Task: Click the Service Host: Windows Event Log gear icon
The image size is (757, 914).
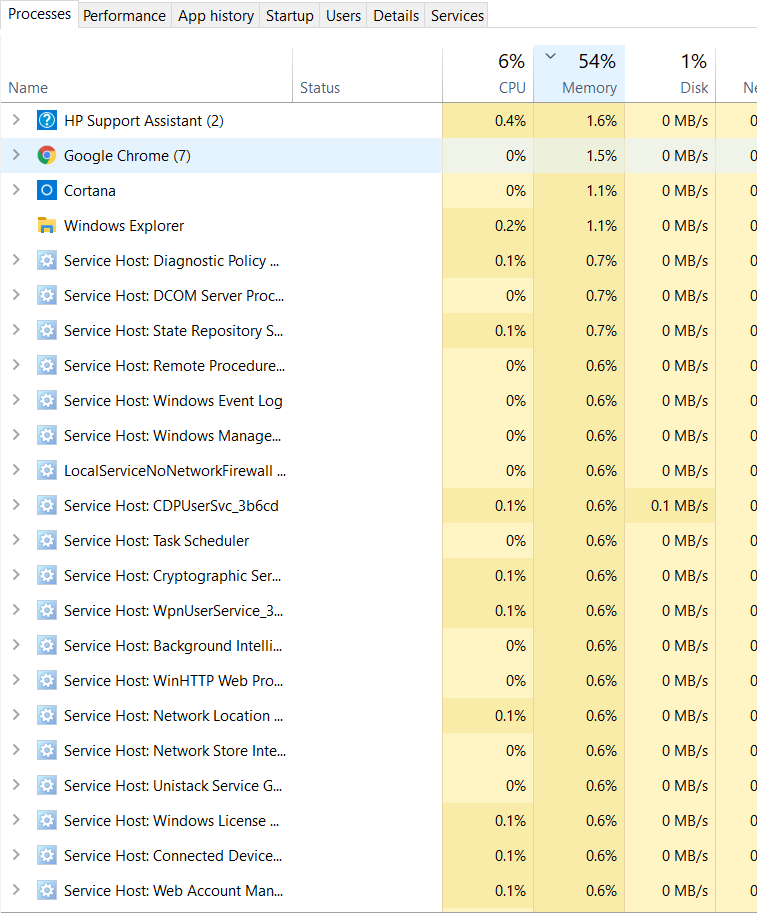Action: point(46,400)
